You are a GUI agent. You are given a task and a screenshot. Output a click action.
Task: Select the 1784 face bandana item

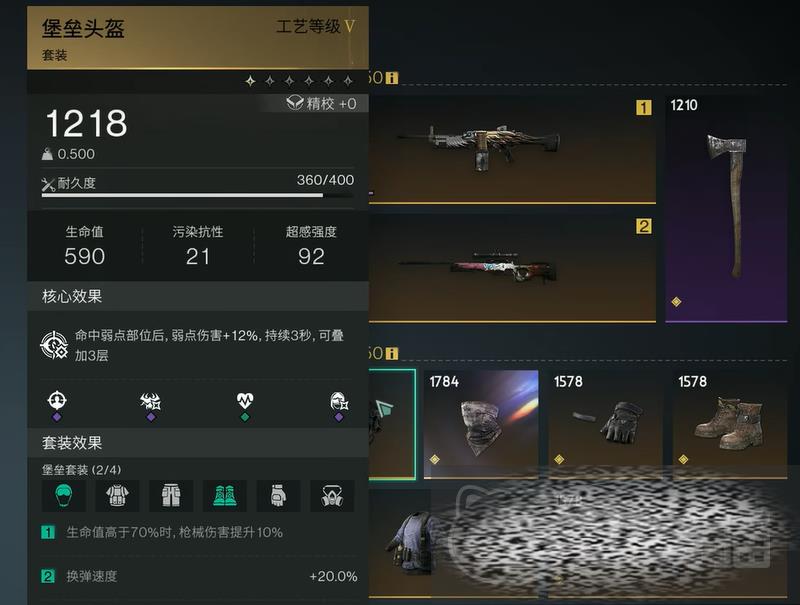click(x=481, y=424)
